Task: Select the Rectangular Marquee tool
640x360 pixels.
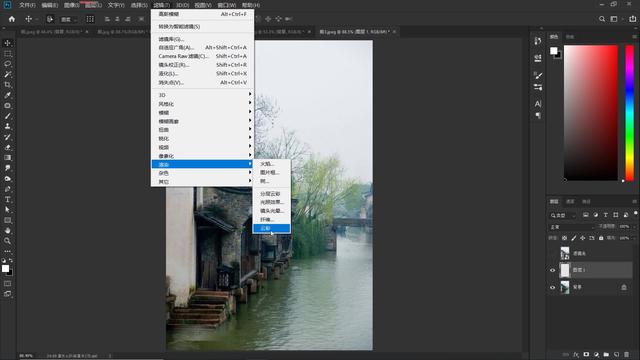Action: tap(7, 53)
